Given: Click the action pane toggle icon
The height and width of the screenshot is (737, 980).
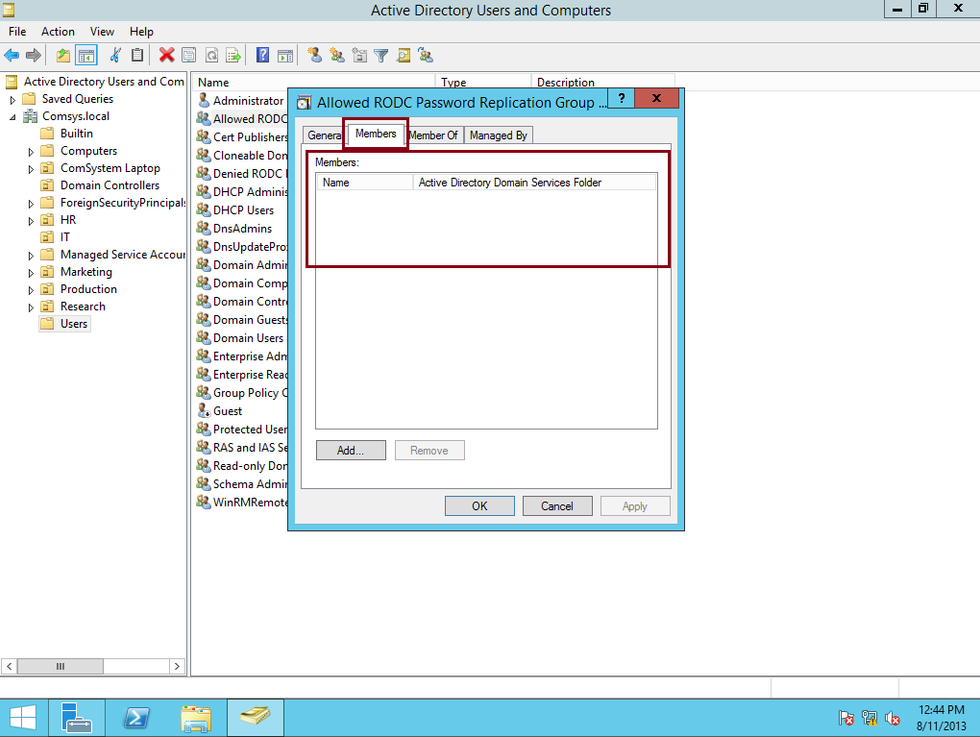Looking at the screenshot, I should pyautogui.click(x=286, y=56).
